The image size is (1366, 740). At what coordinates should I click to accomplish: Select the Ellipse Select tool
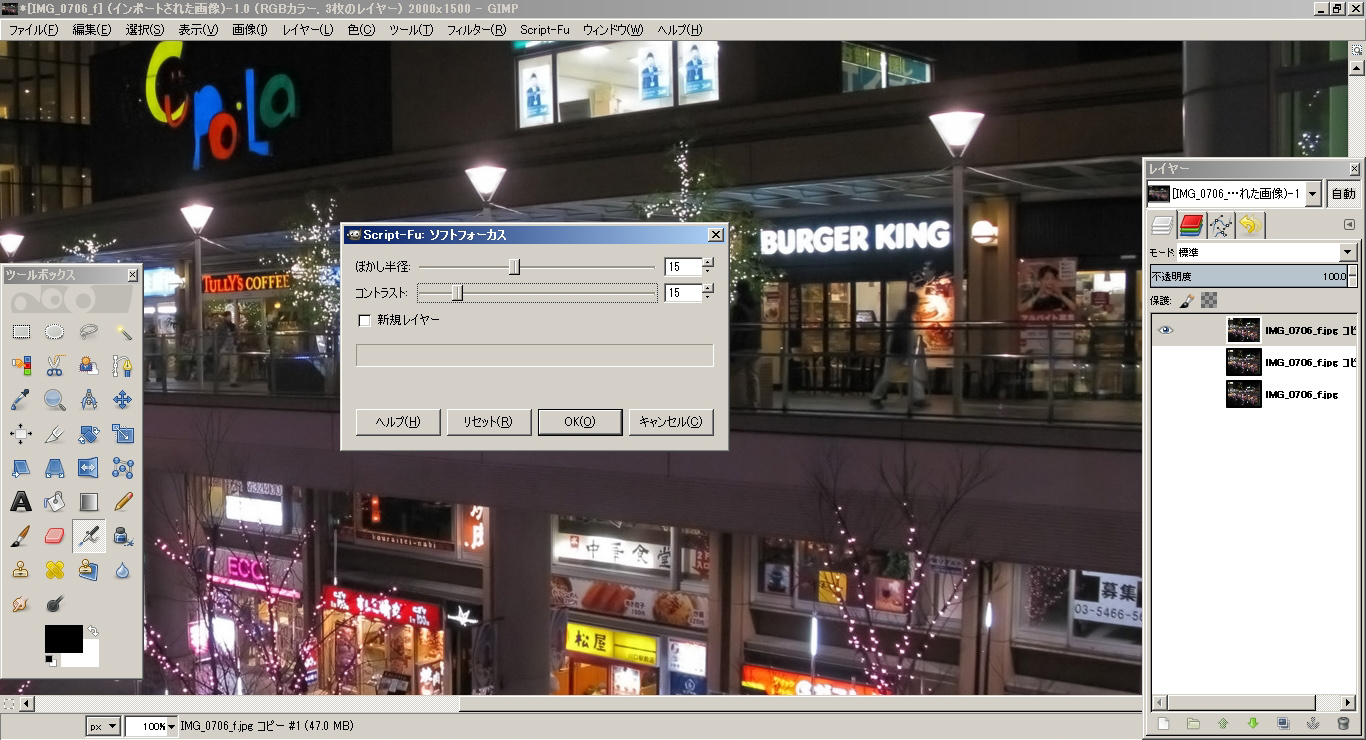tap(55, 332)
